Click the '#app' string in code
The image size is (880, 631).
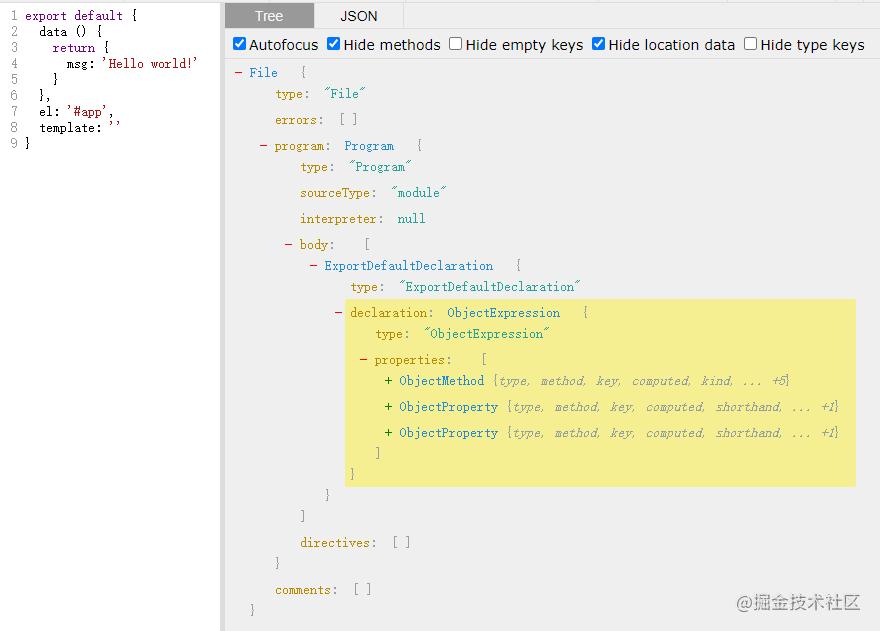pyautogui.click(x=88, y=111)
